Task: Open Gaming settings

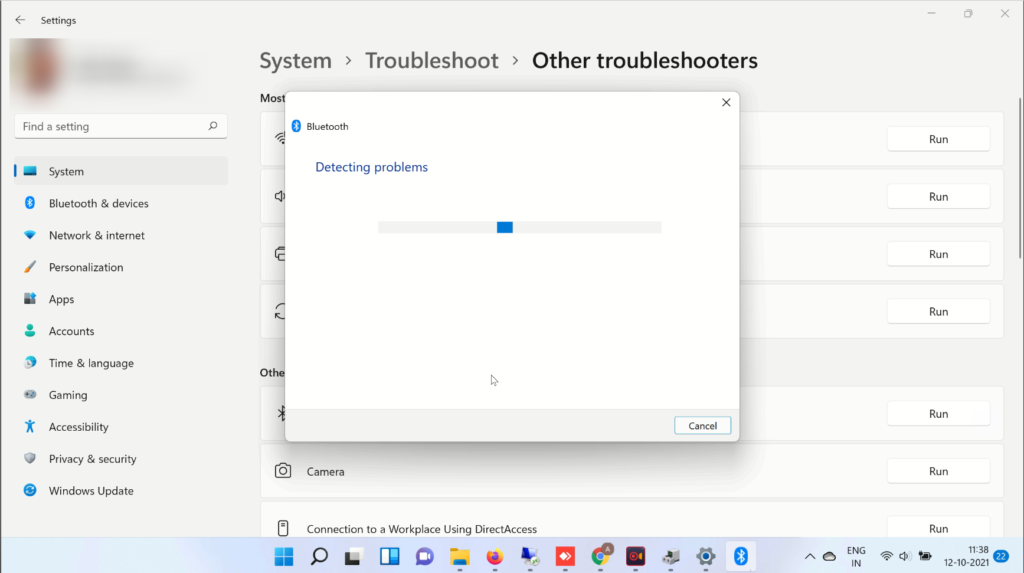Action: tap(121, 395)
